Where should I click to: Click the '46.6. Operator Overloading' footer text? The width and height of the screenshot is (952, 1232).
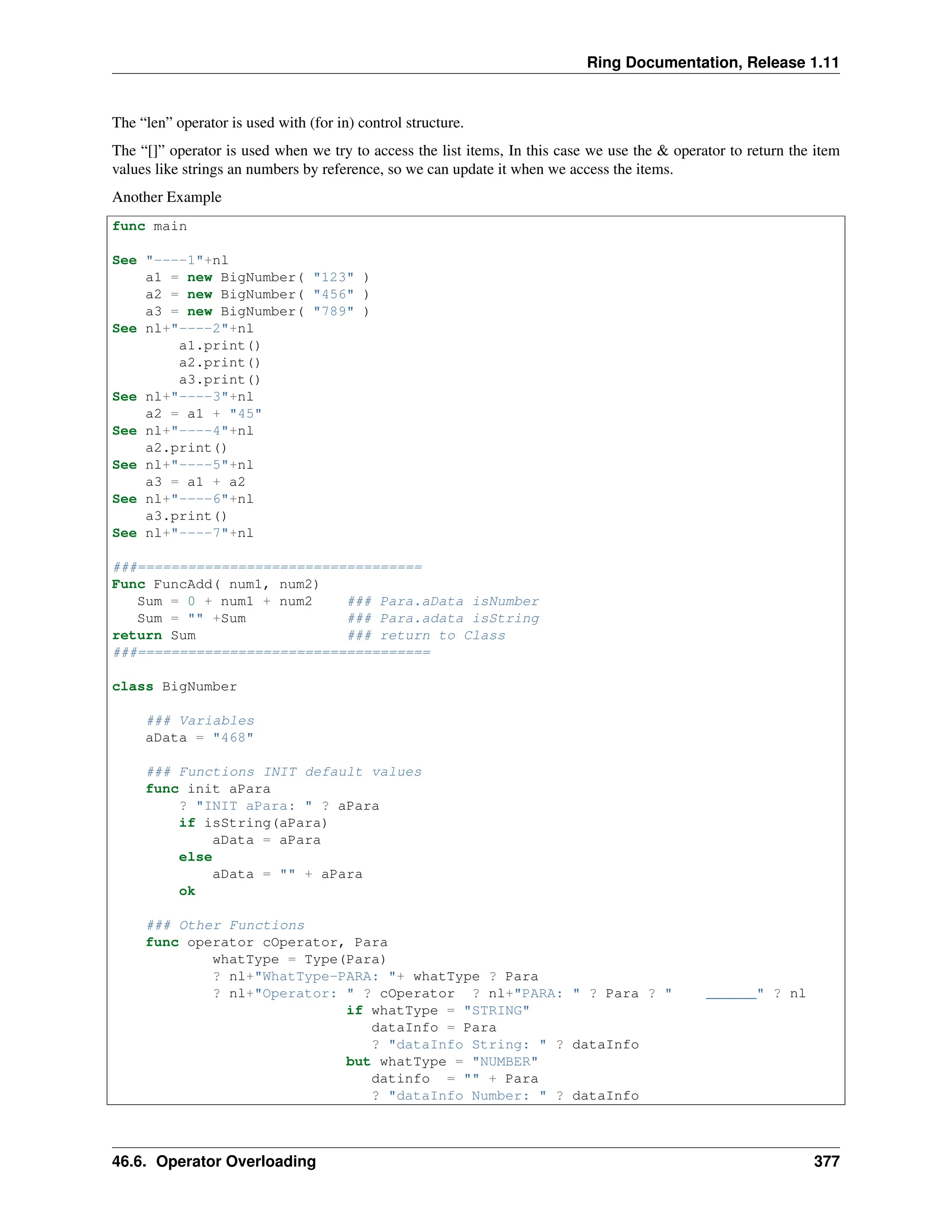click(x=214, y=1161)
